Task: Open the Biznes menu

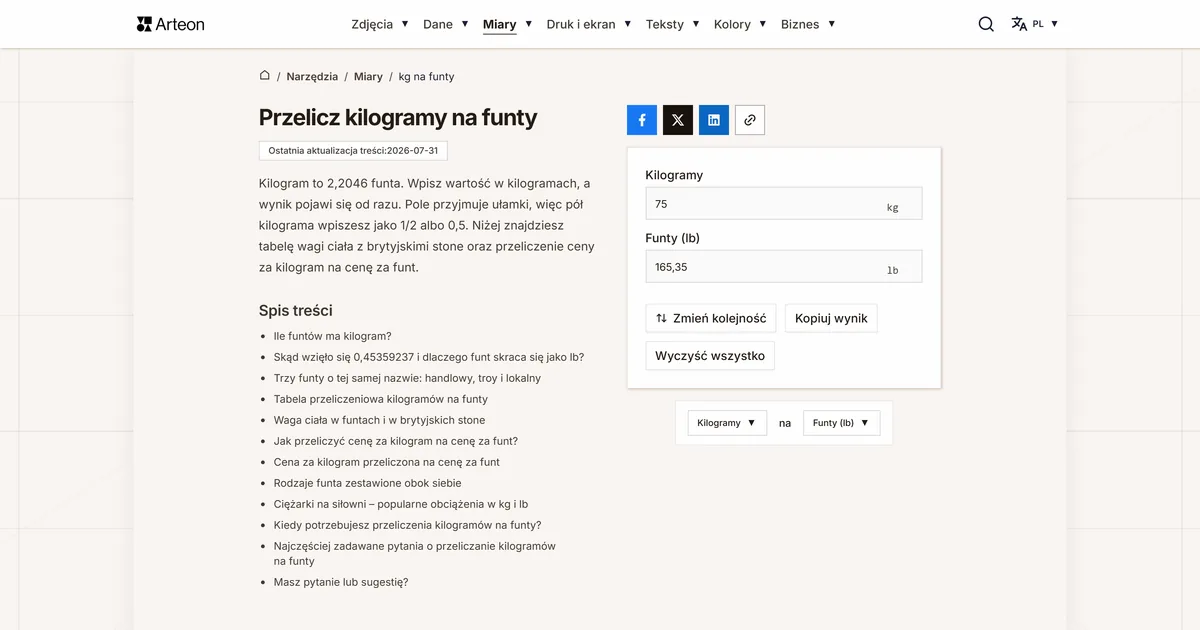Action: pyautogui.click(x=808, y=24)
